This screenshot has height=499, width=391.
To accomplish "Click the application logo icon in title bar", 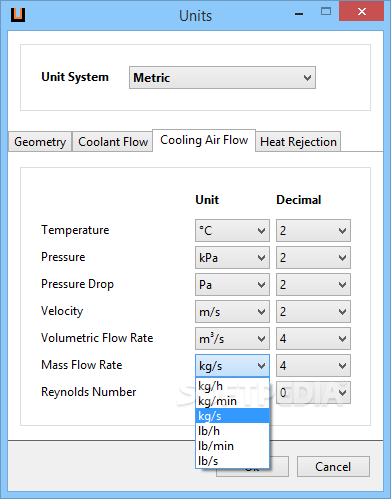I will 18,15.
